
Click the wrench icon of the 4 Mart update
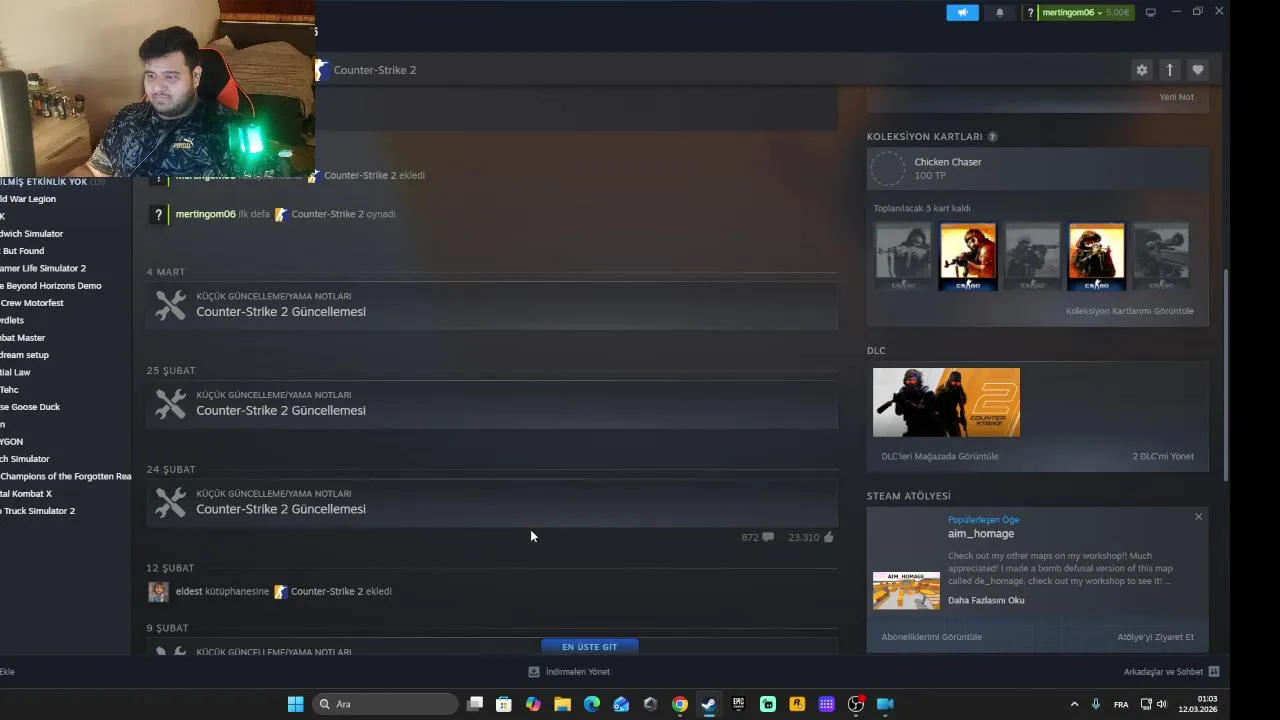170,305
